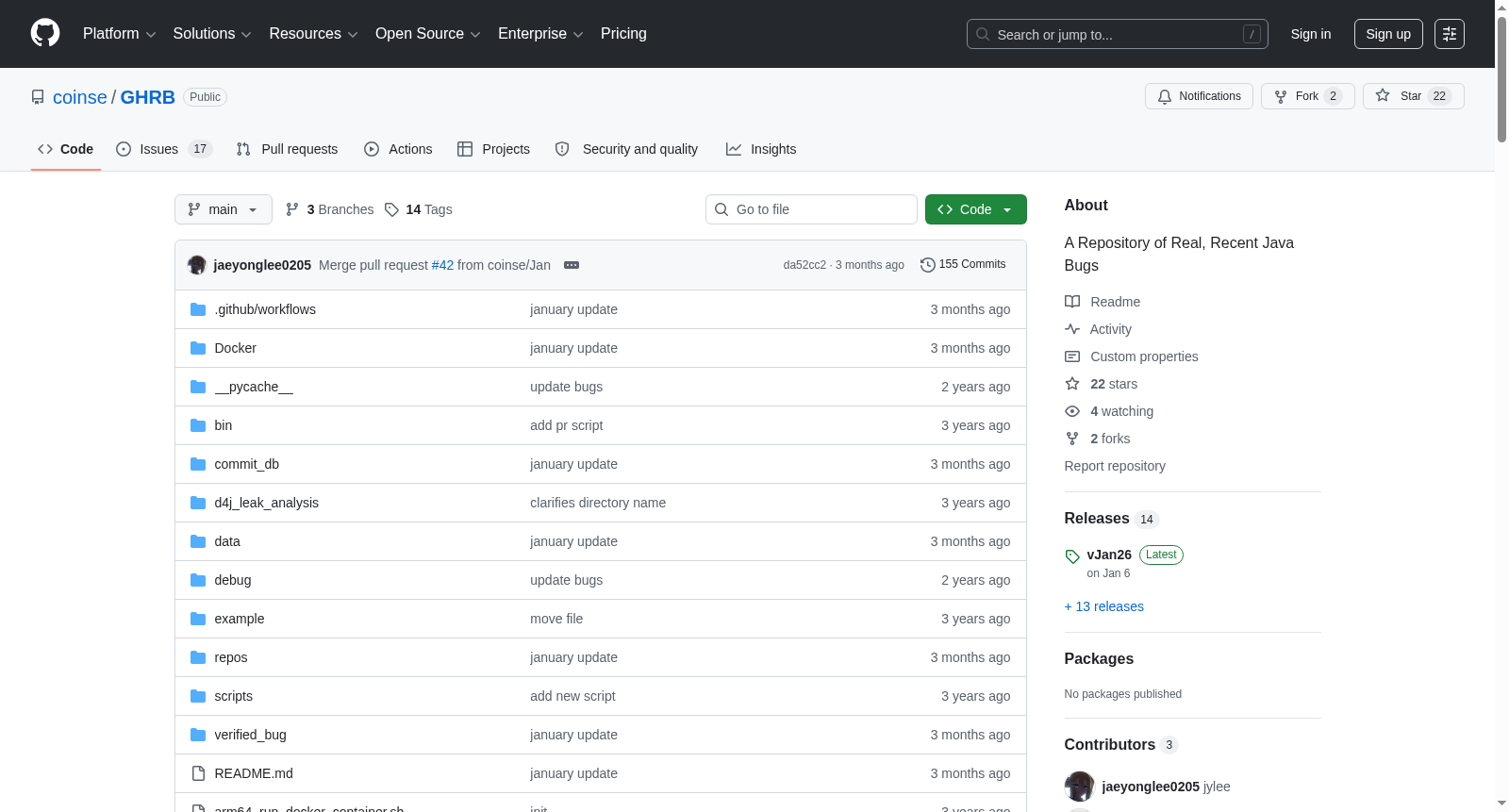Screen dimensions: 1509x812
Task: Click Report repository link
Action: point(1115,466)
